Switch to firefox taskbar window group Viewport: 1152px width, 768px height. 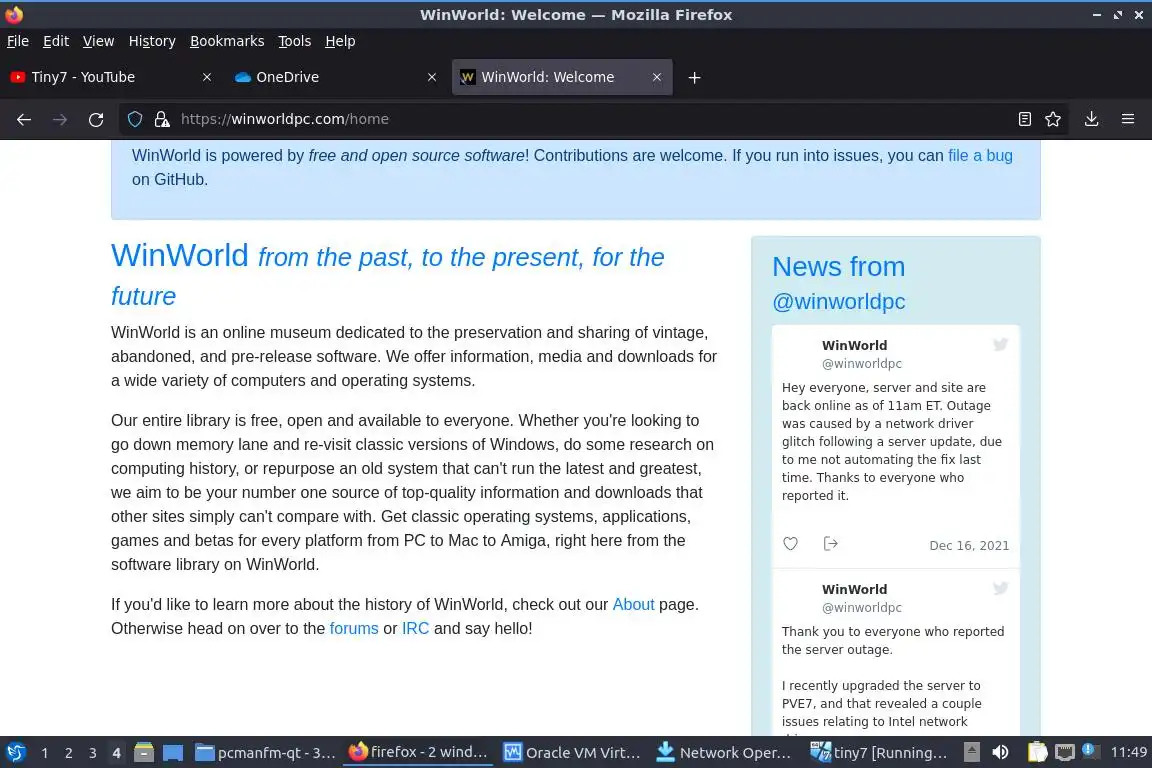418,753
